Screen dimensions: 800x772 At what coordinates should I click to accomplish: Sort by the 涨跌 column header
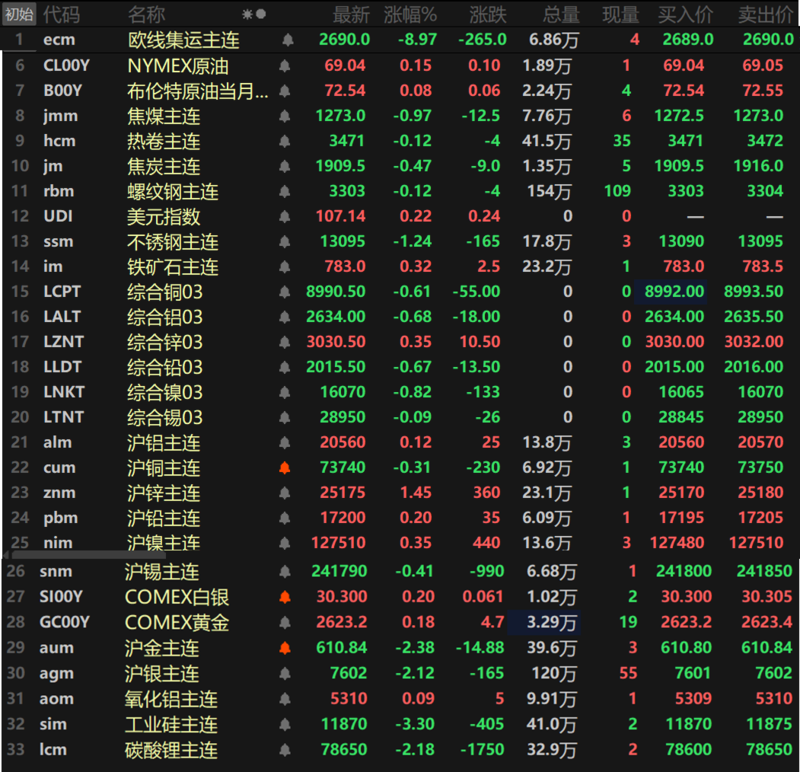(x=488, y=15)
